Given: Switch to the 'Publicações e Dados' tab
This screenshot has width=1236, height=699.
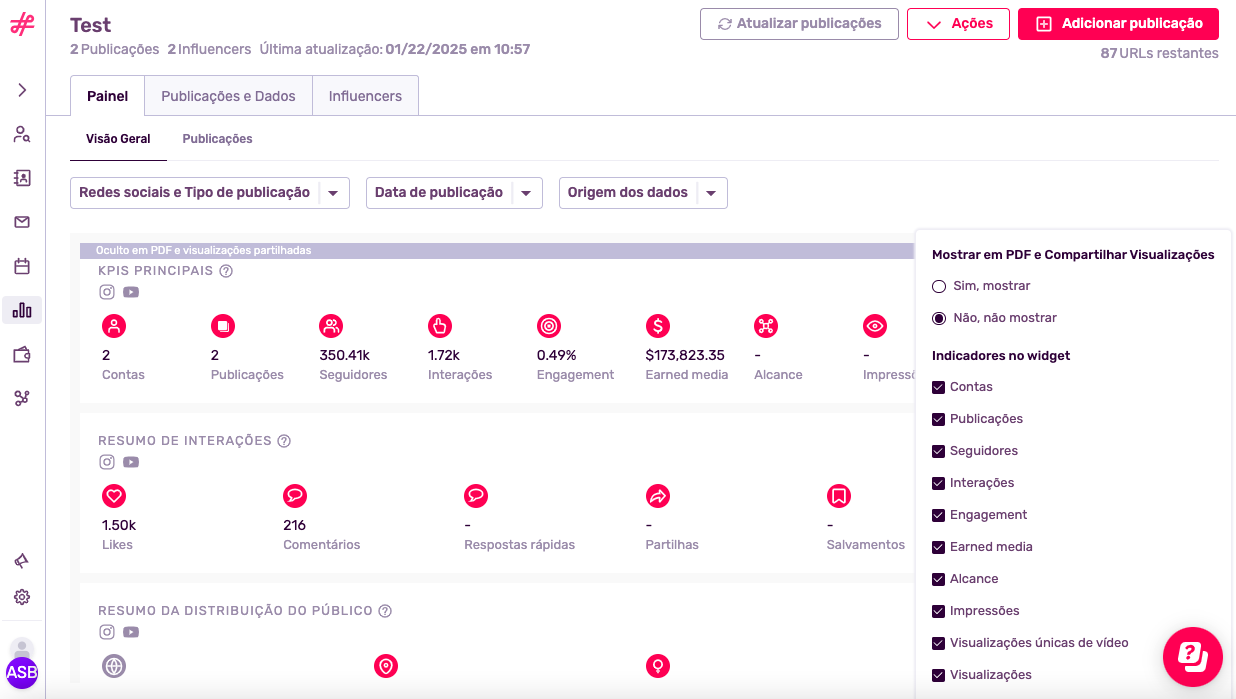Looking at the screenshot, I should (x=228, y=96).
